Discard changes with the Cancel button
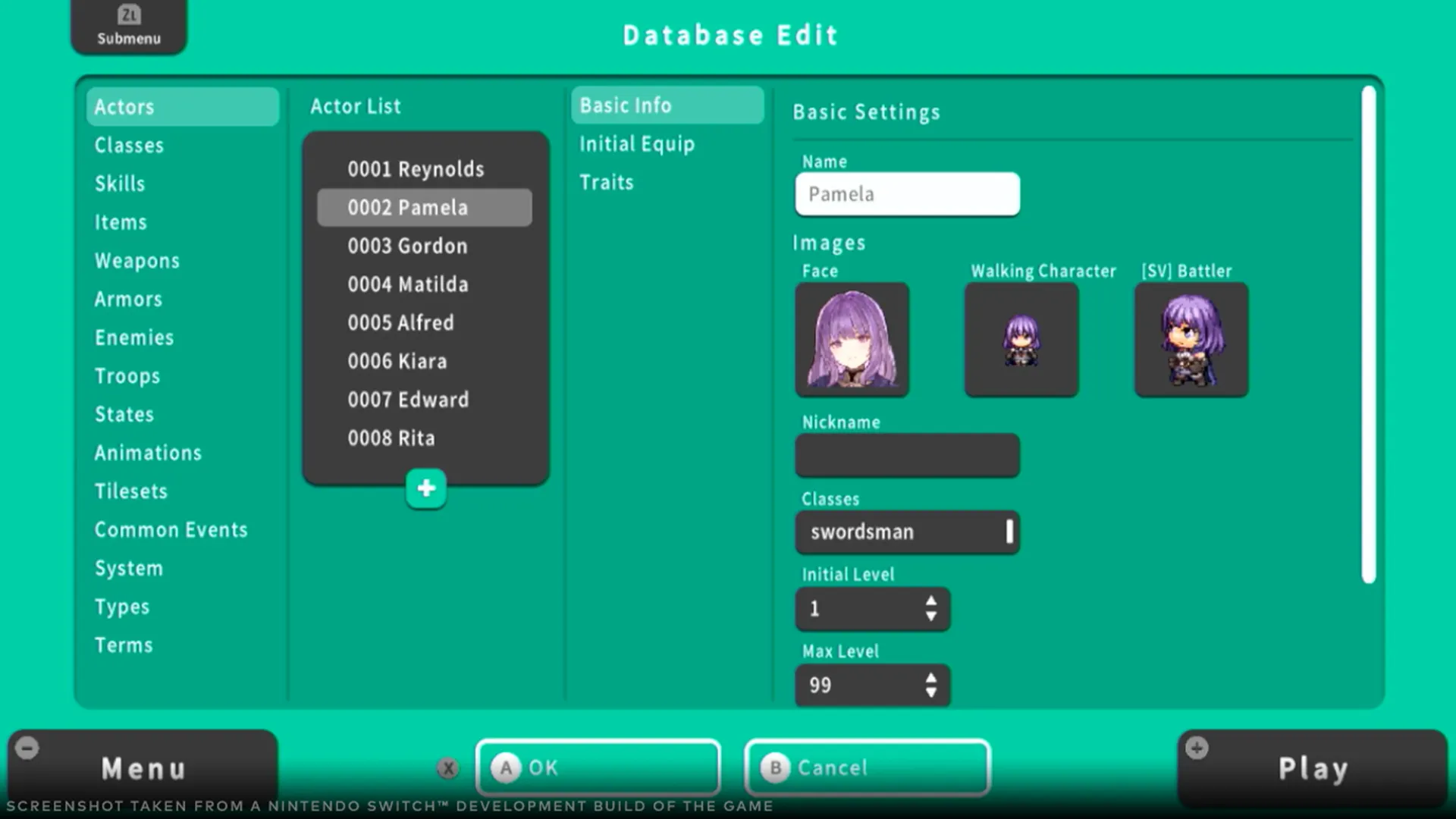Viewport: 1456px width, 819px height. click(868, 768)
